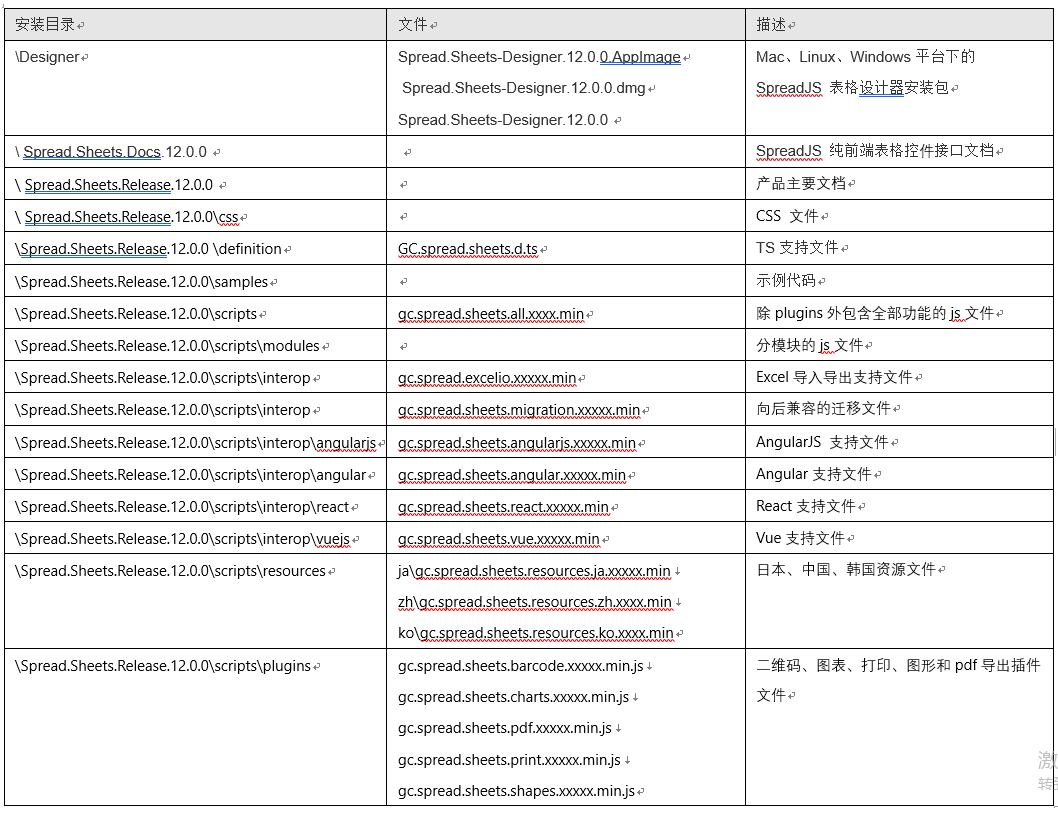Click file gc.spread.sheets.react.xxxxx.min
Viewport: 1058px width, 813px height.
click(x=503, y=507)
